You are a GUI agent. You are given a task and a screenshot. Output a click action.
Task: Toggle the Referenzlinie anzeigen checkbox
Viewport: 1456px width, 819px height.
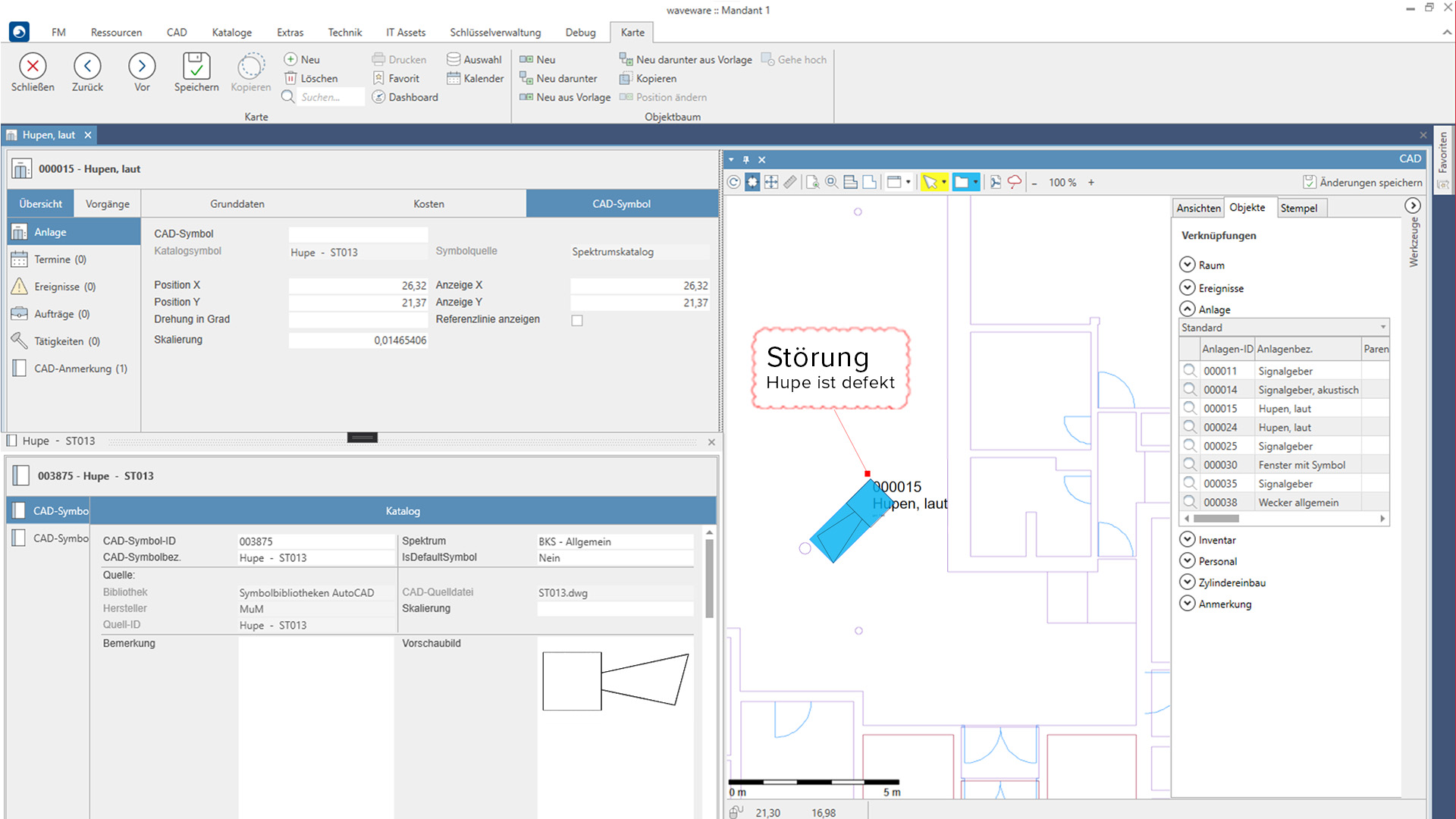[577, 320]
